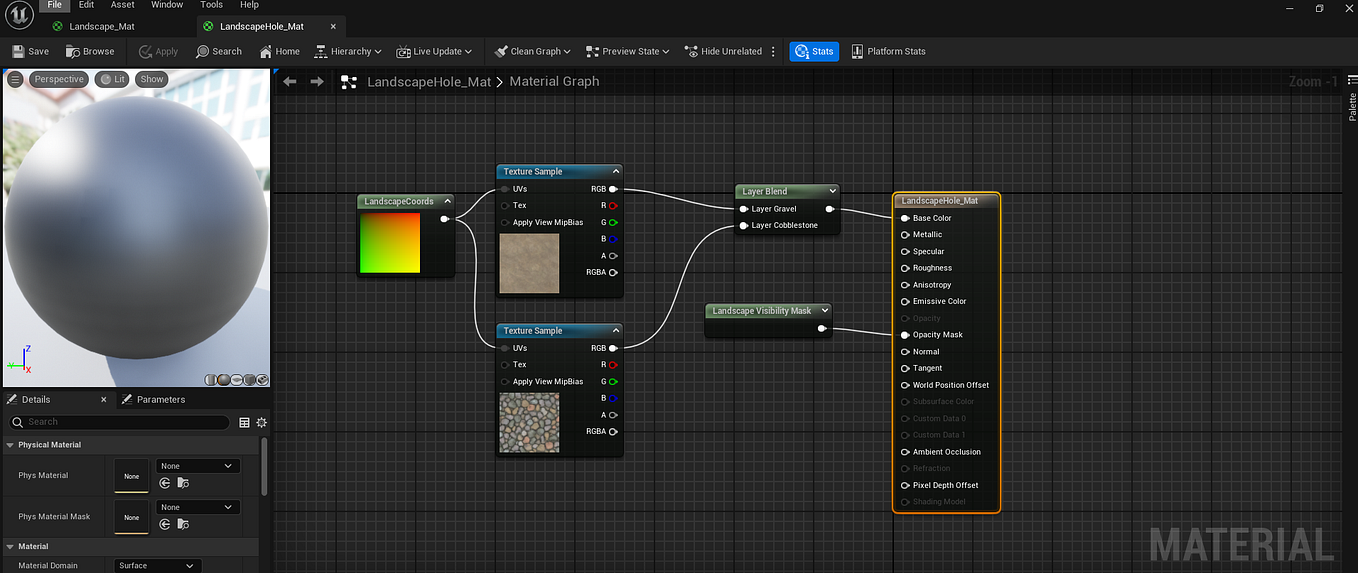Image resolution: width=1358 pixels, height=573 pixels.
Task: Navigate back with left arrow in graph
Action: pos(290,82)
